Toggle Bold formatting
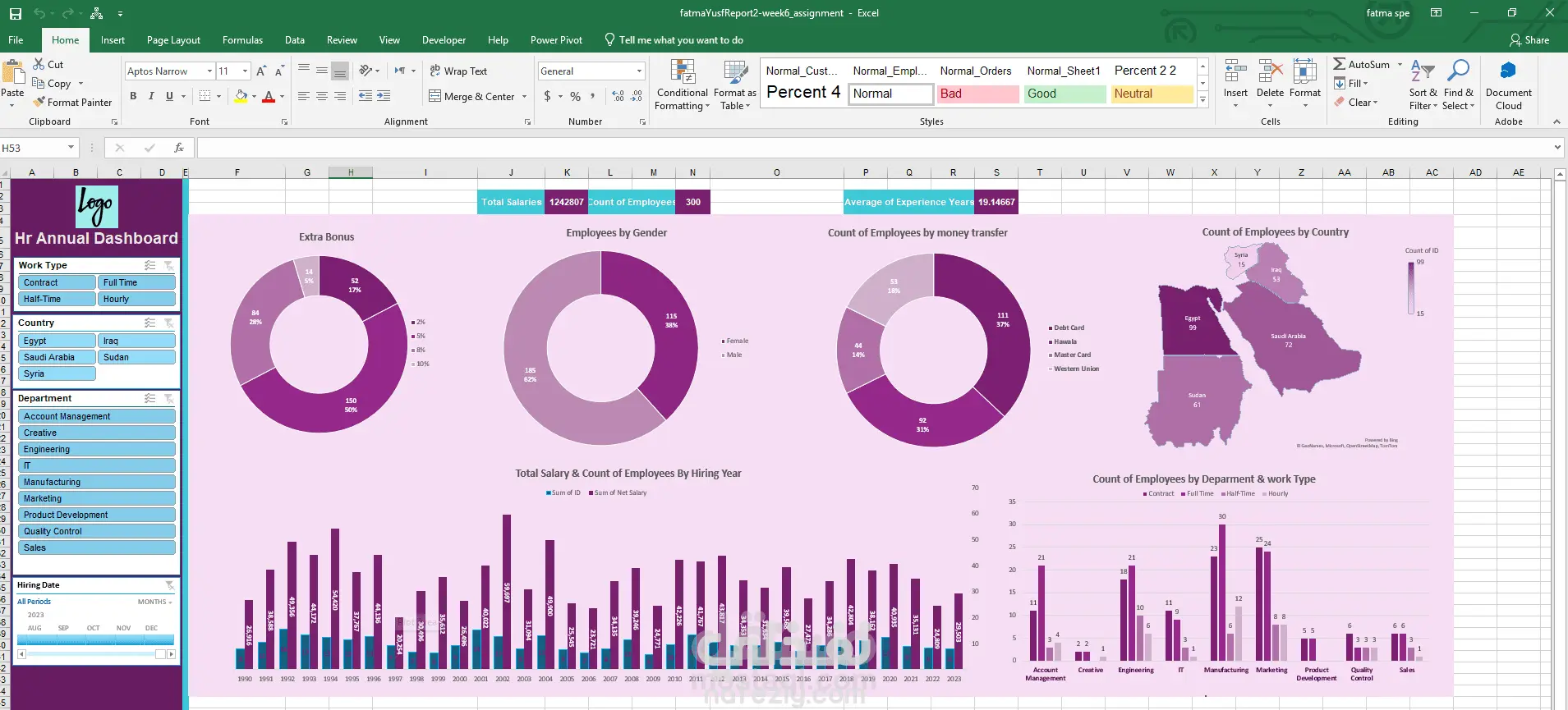 (x=133, y=96)
